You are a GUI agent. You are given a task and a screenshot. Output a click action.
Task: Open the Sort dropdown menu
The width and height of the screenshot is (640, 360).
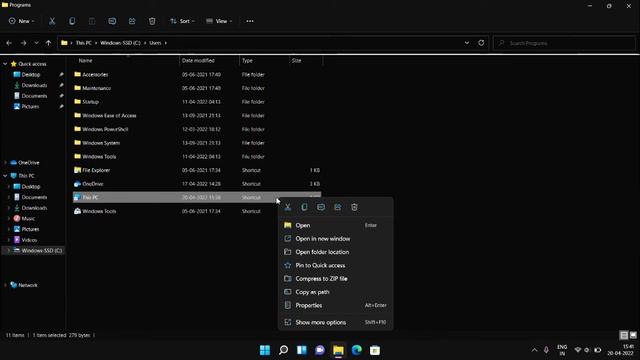(x=182, y=21)
